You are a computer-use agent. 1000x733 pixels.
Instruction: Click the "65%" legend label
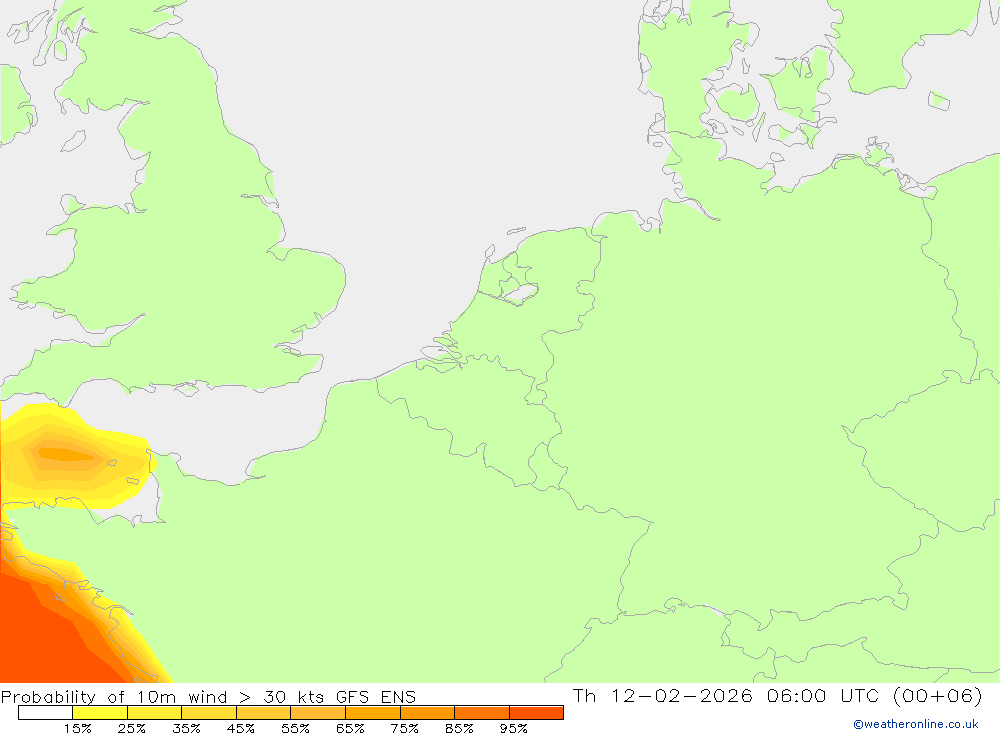(x=350, y=728)
